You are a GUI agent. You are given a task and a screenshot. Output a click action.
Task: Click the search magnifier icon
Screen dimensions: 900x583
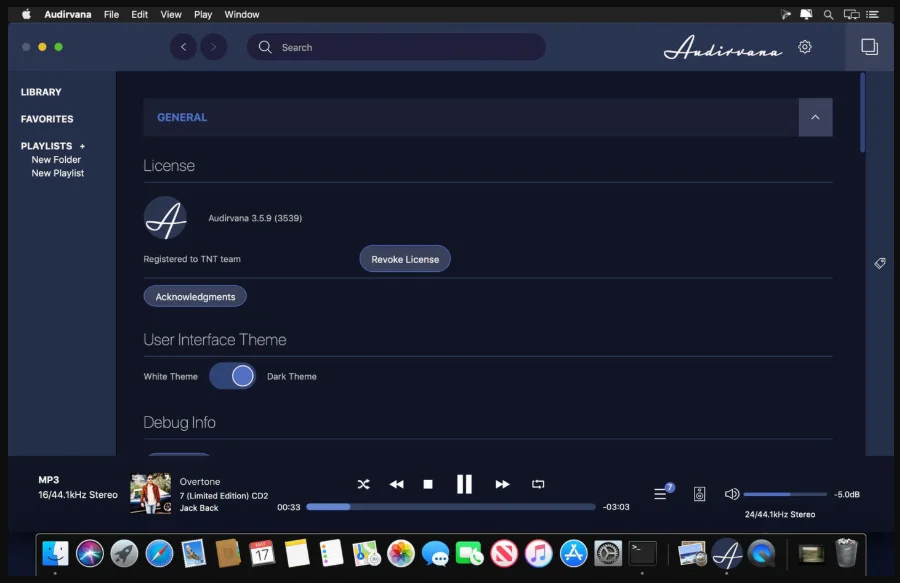[x=265, y=47]
